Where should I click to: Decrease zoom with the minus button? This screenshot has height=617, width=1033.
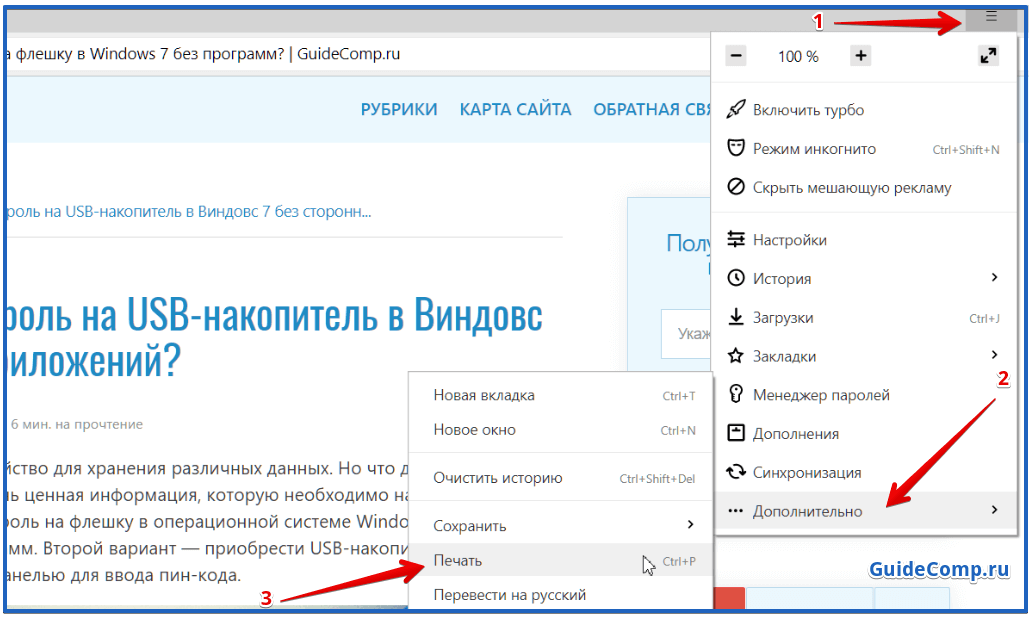(736, 56)
